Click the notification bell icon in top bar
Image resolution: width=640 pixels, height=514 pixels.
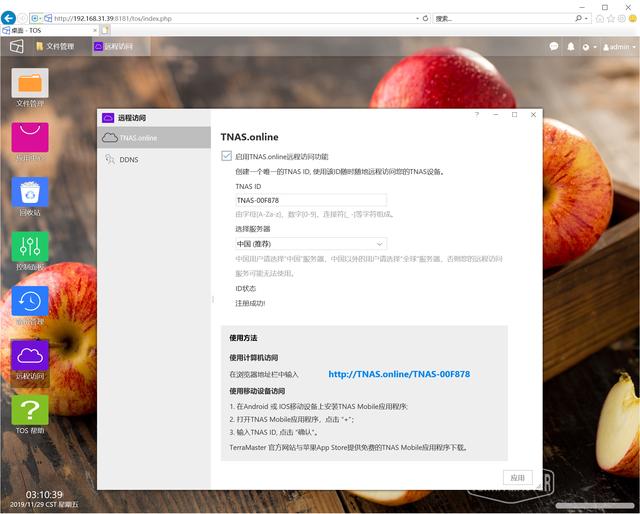coord(571,46)
